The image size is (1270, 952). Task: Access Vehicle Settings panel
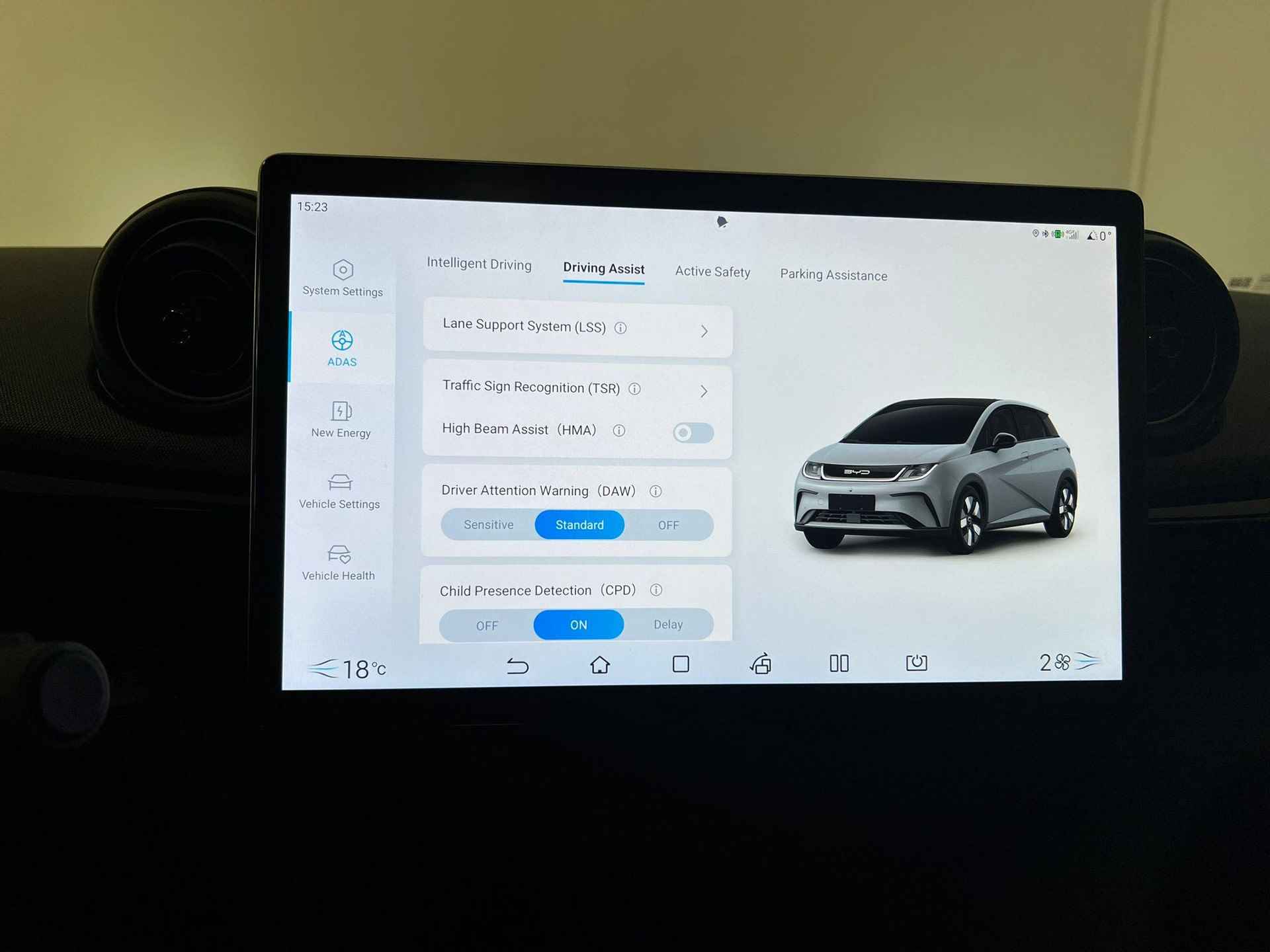(340, 490)
